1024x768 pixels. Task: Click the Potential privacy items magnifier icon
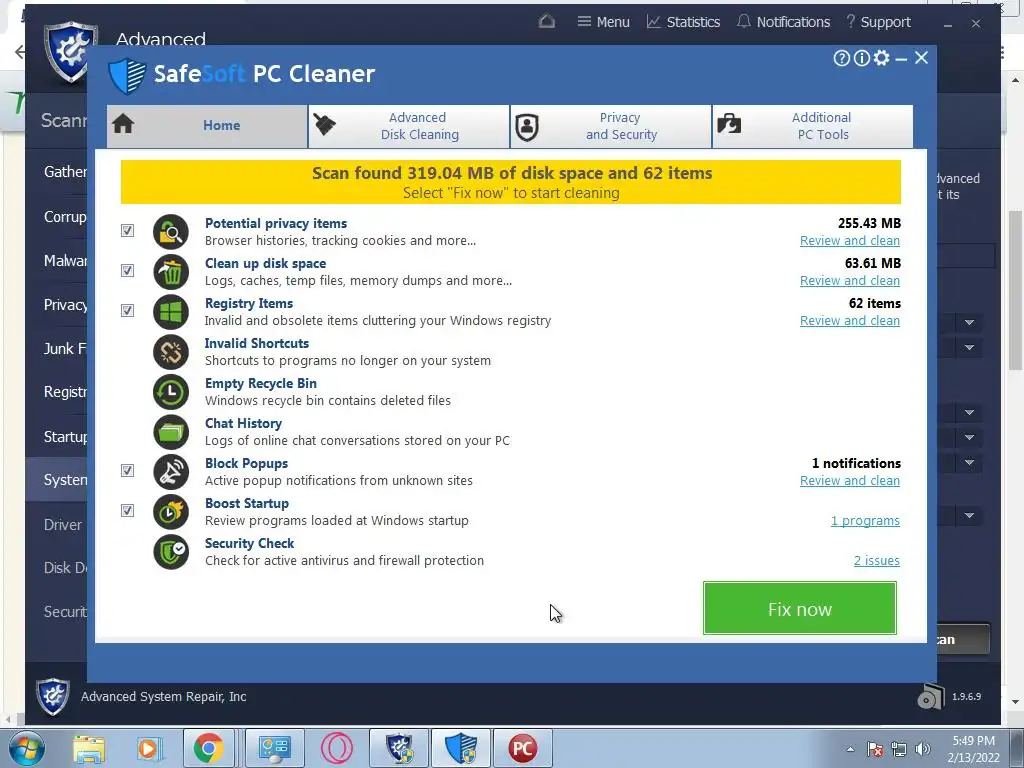click(170, 232)
